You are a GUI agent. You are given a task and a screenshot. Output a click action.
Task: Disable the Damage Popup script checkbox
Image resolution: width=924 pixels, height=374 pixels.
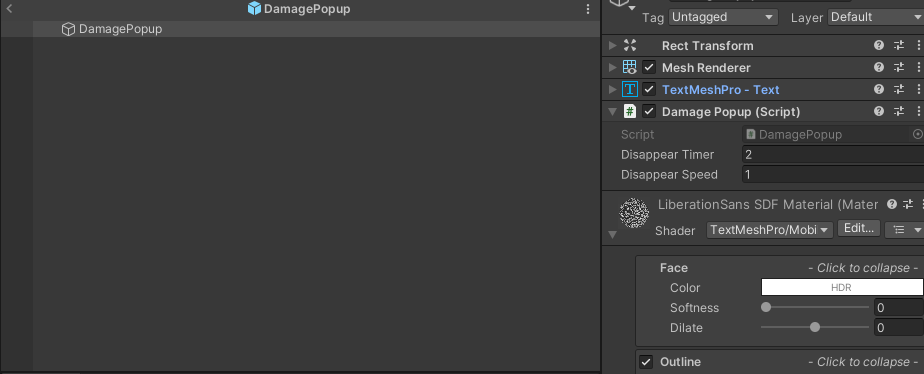click(x=649, y=111)
